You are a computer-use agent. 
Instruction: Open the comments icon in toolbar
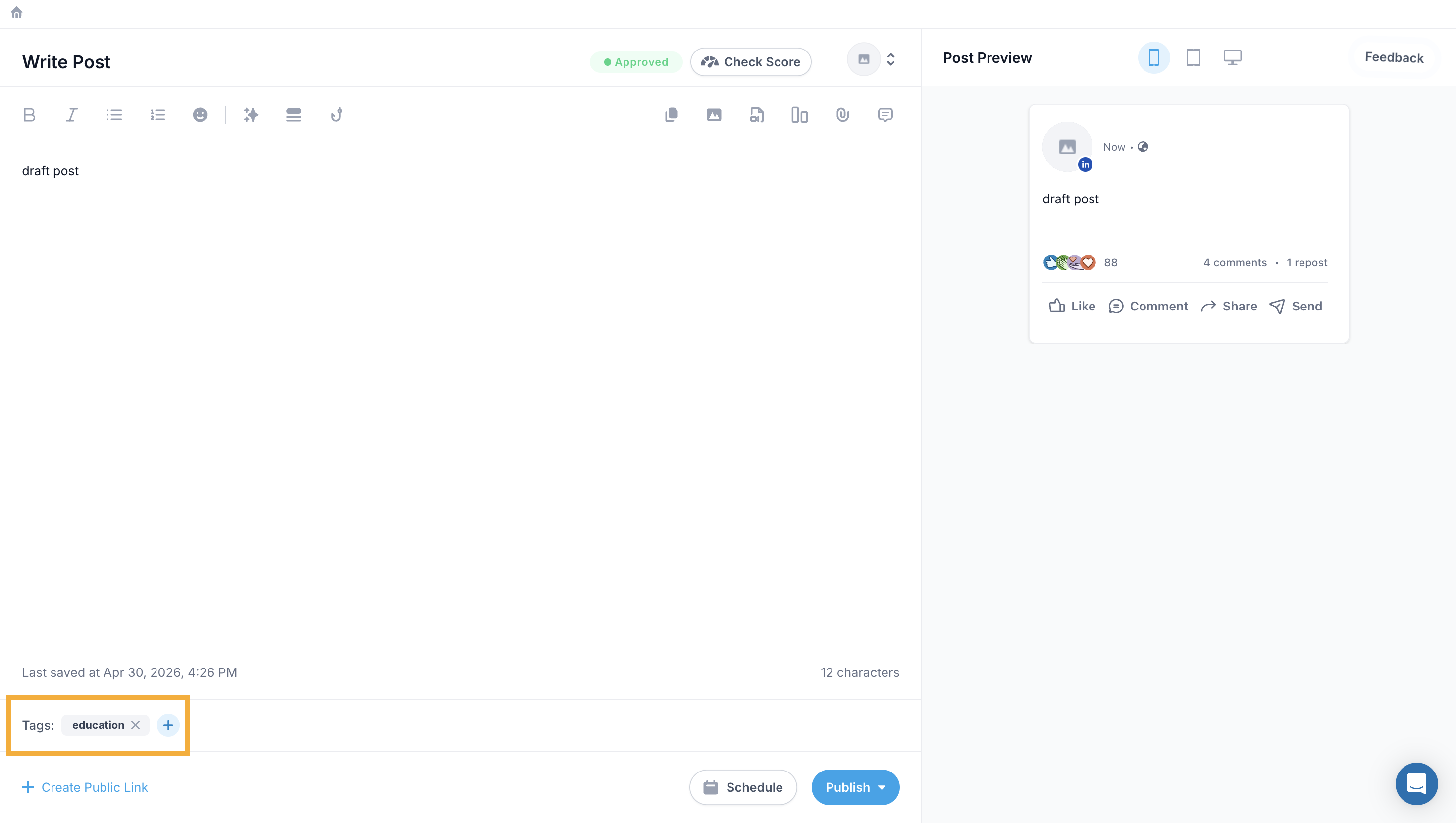885,115
